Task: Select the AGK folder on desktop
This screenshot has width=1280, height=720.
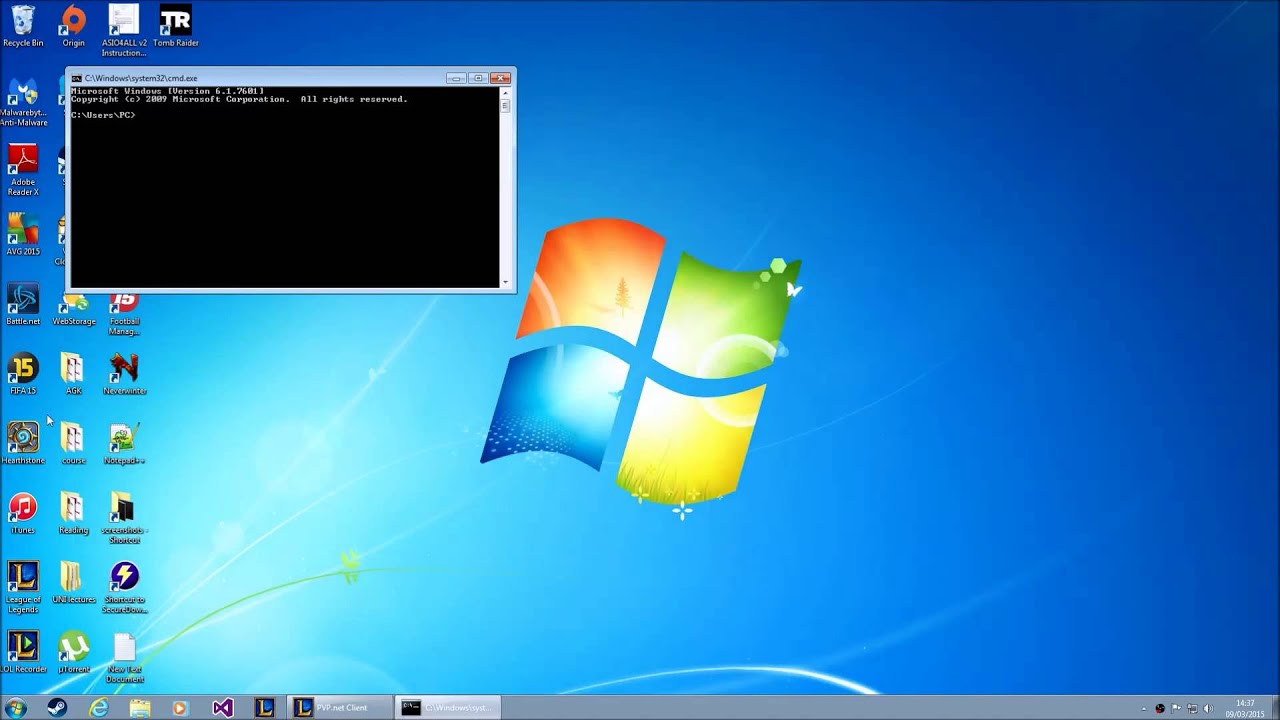Action: [x=73, y=375]
